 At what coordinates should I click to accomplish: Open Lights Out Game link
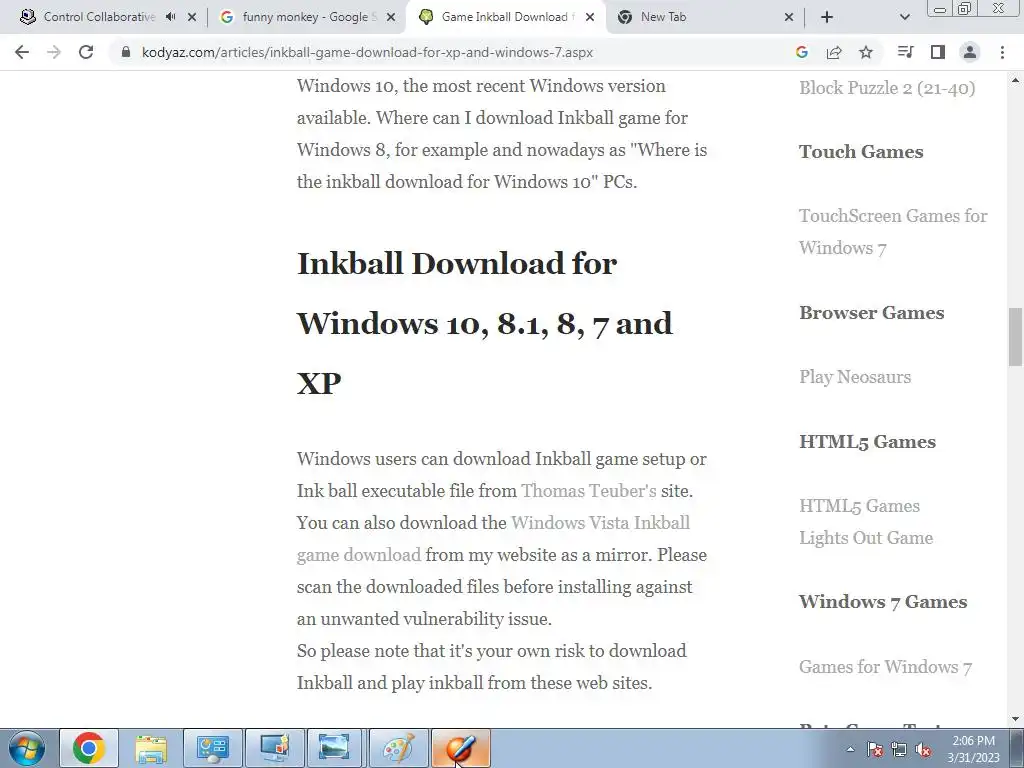(866, 537)
